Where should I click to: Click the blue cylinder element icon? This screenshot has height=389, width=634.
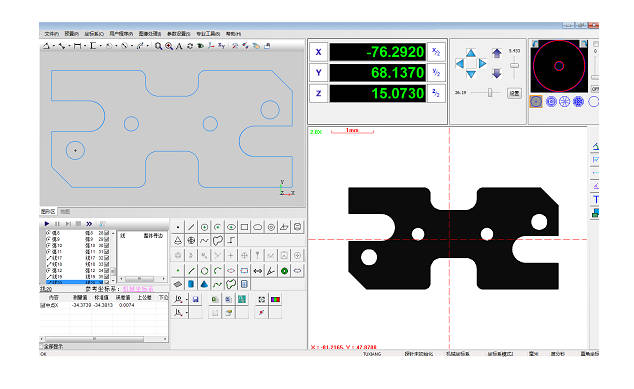[191, 284]
